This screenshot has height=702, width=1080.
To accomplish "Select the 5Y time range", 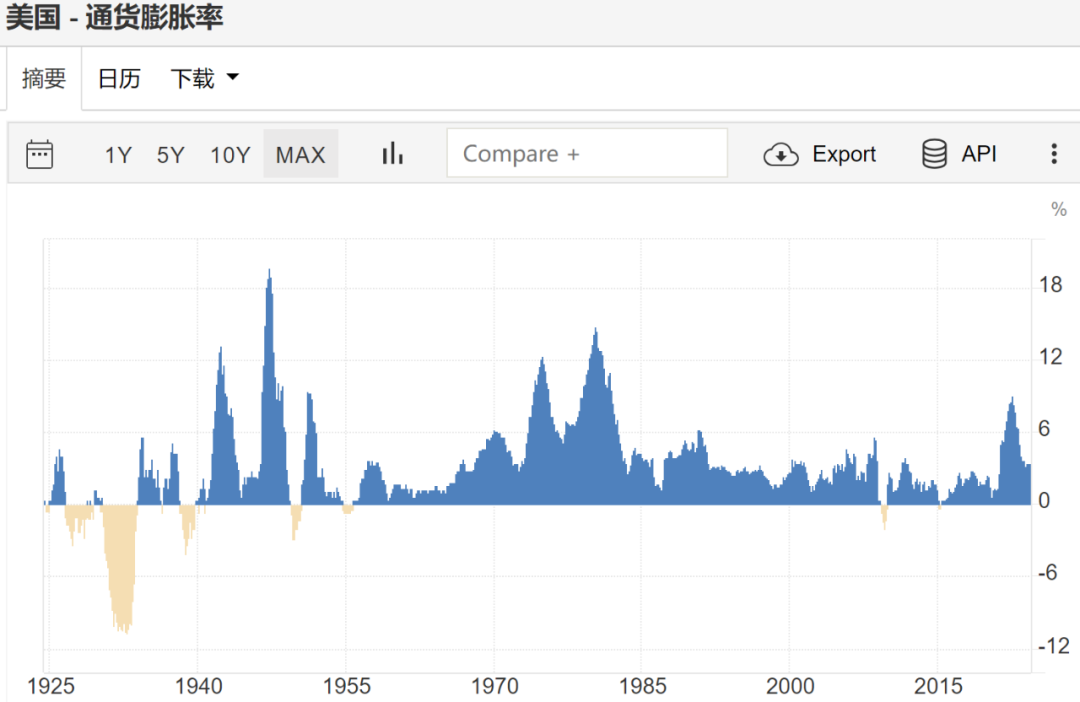I will 170,155.
